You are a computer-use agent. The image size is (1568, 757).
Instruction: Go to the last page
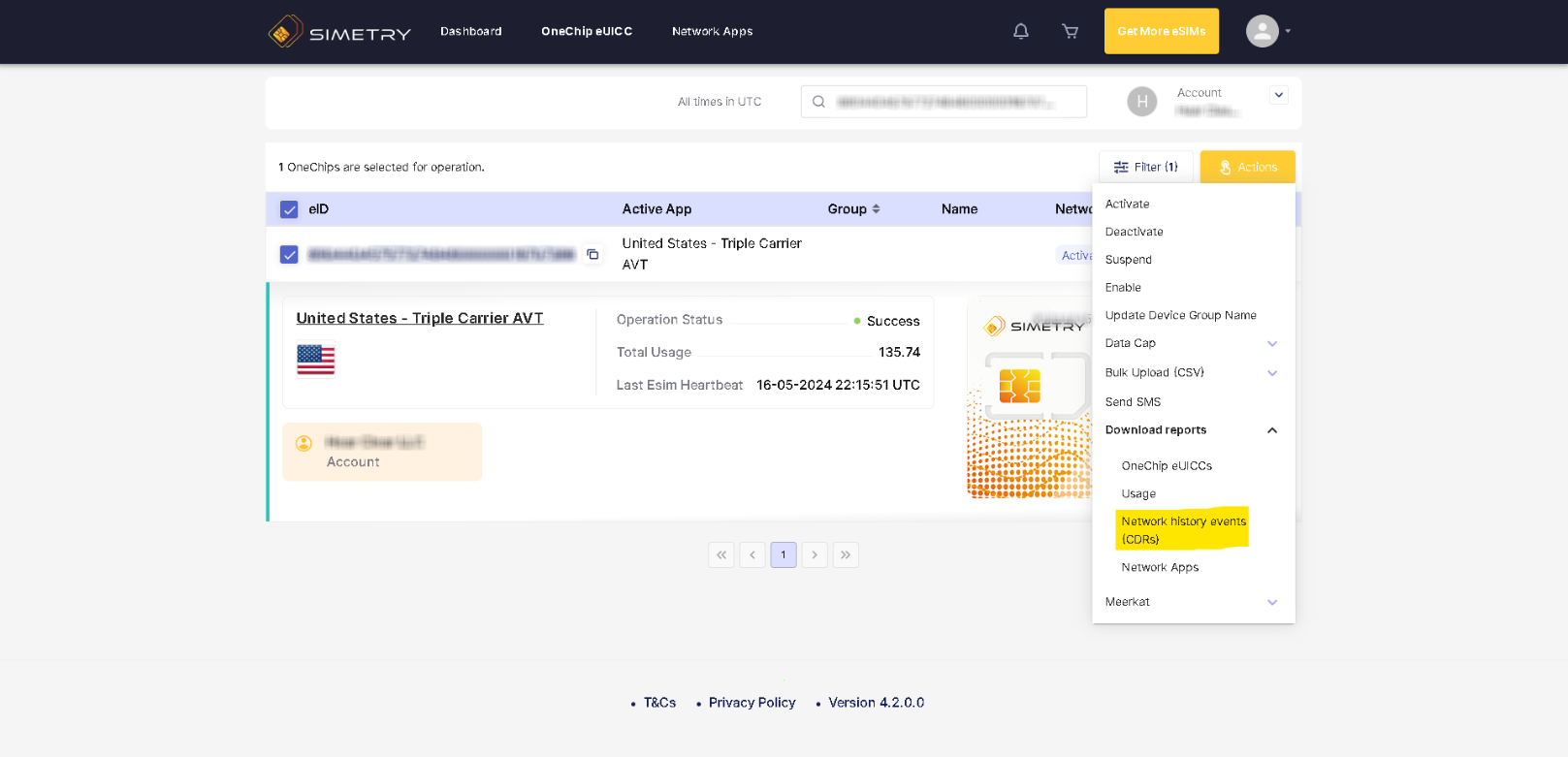pyautogui.click(x=846, y=554)
